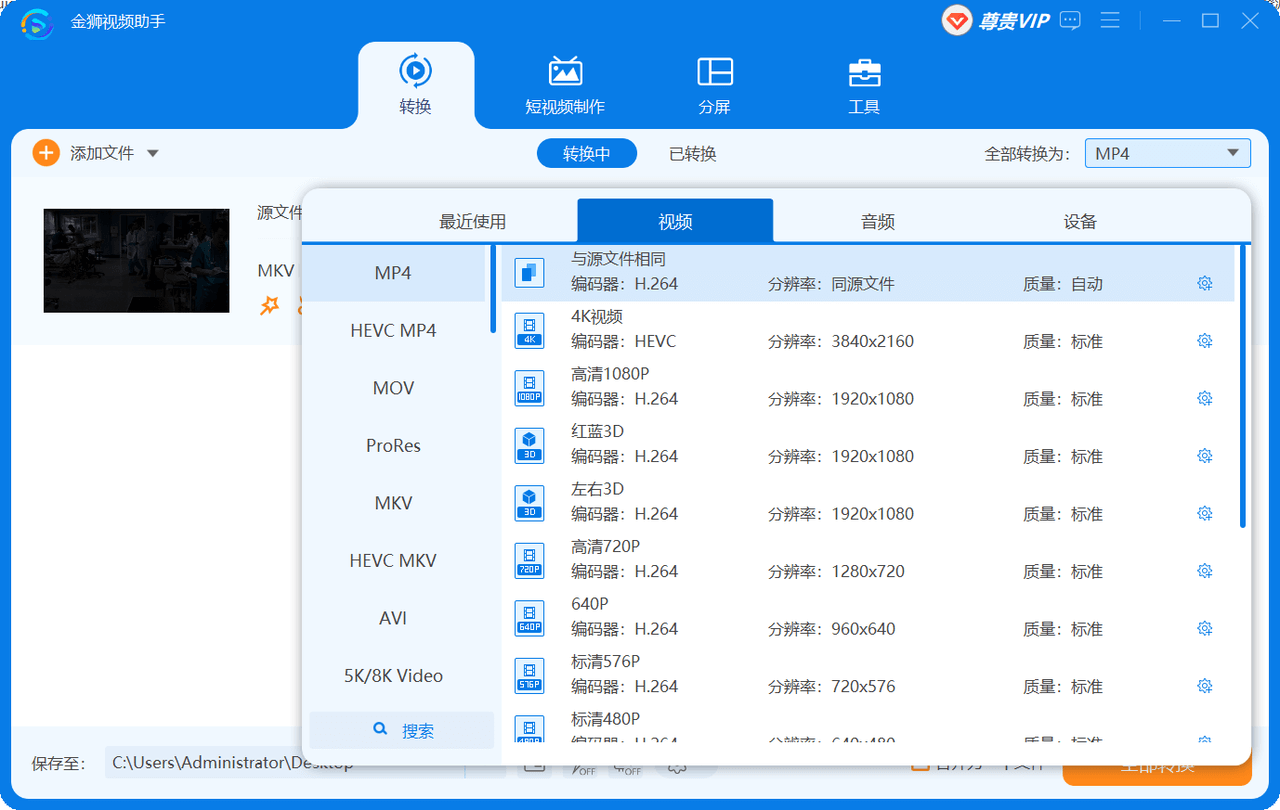Click the source video thumbnail
Screen dimensions: 1280x810
137,260
